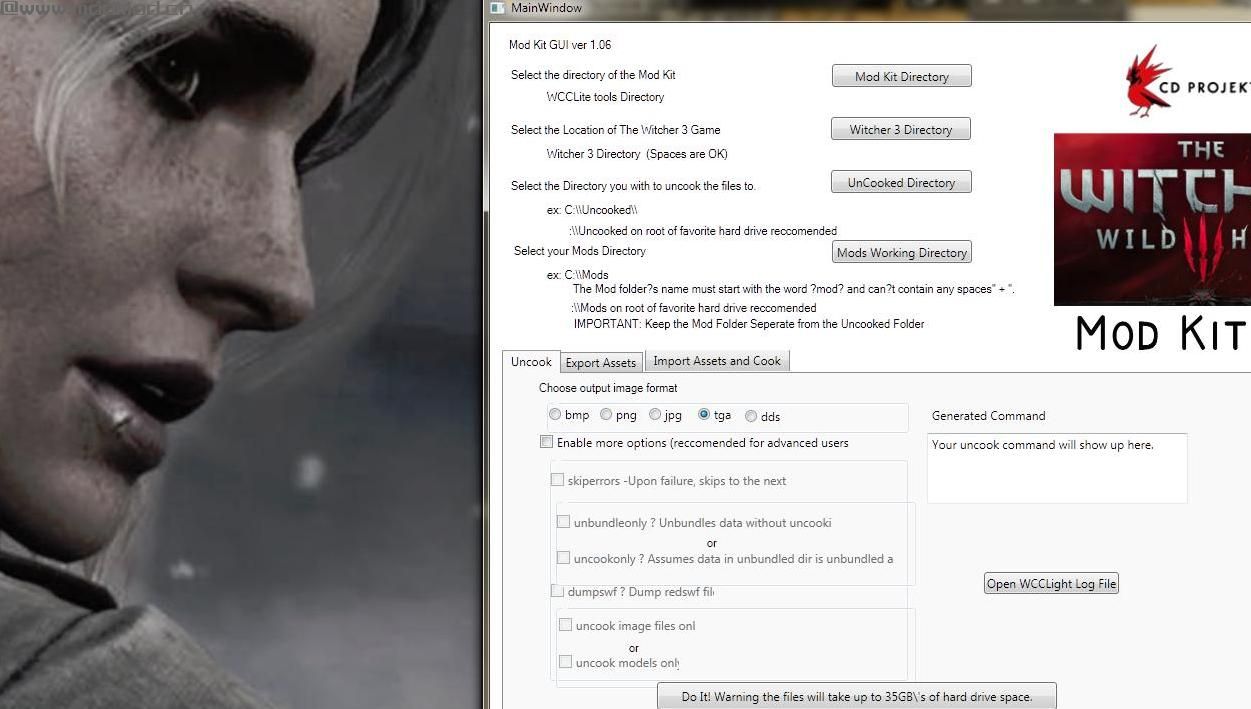Viewport: 1251px width, 709px height.
Task: Open the Export Assets tab
Action: coord(600,362)
